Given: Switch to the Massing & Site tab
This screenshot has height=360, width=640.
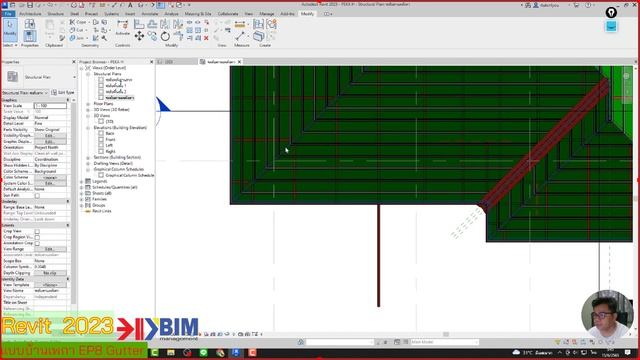Looking at the screenshot, I should [x=198, y=14].
